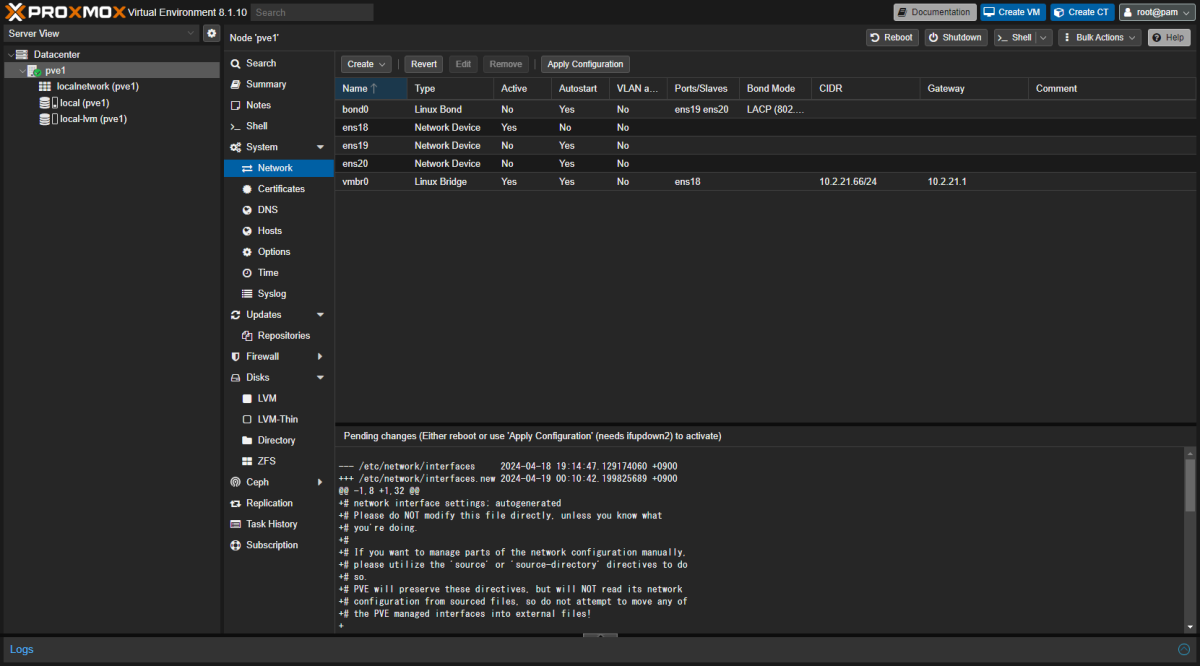Click the Updates refresh icon

[x=236, y=315]
